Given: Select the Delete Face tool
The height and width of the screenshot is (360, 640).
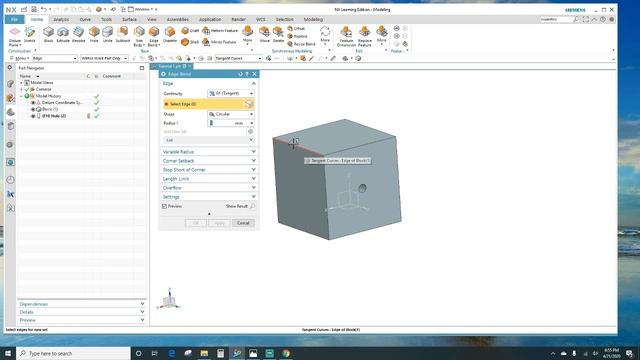Looking at the screenshot, I should pos(278,35).
